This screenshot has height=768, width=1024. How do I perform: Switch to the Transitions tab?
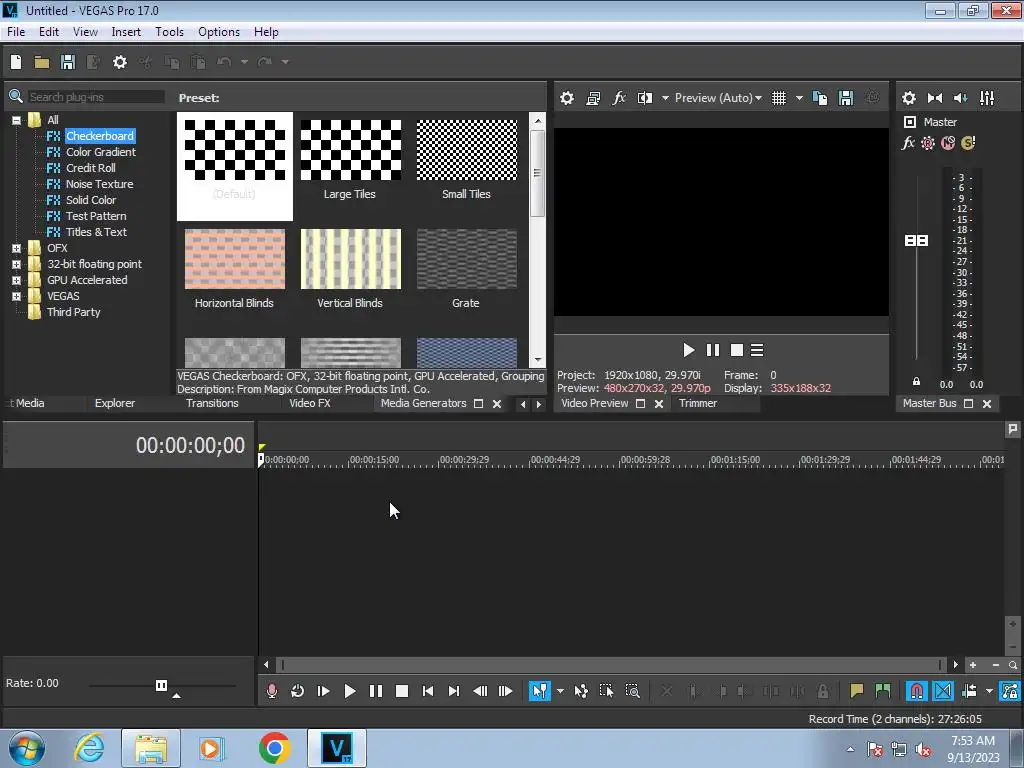212,404
